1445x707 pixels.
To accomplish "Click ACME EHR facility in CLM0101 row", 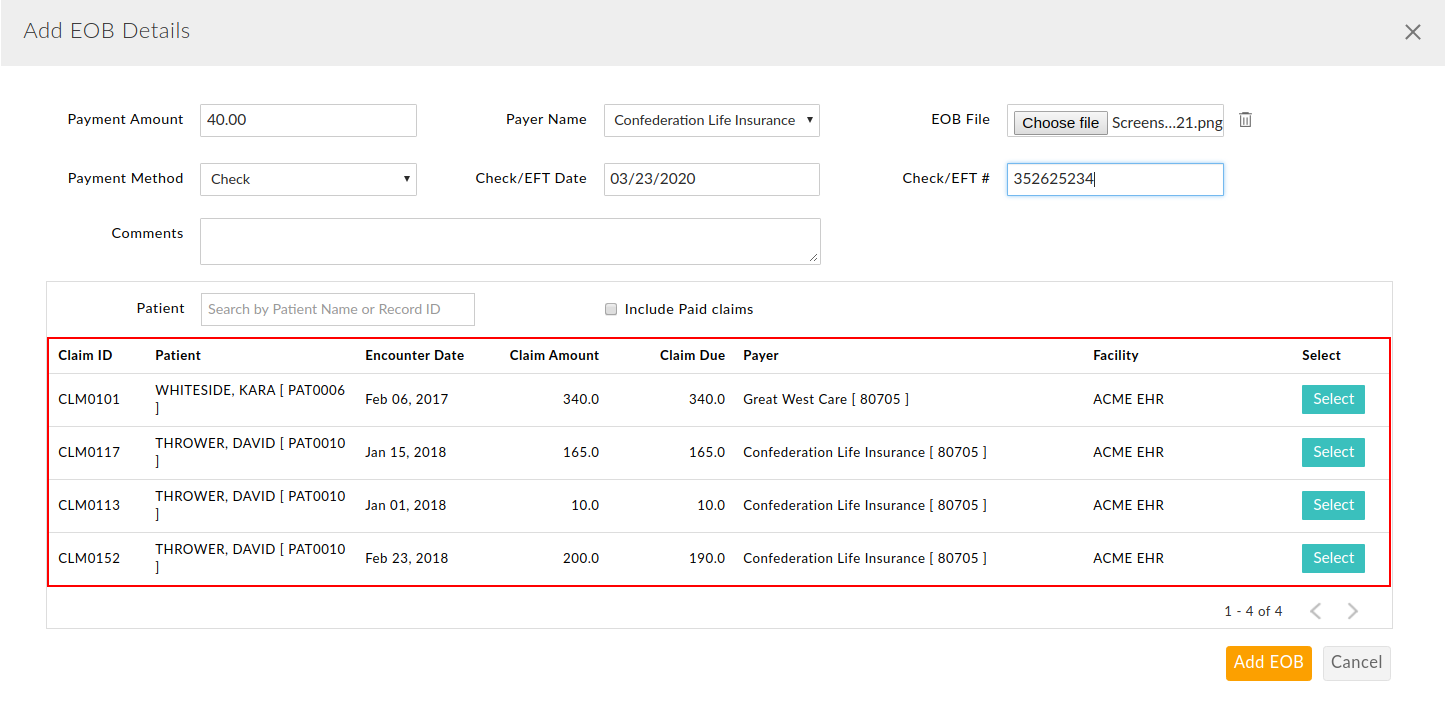I will pos(1128,399).
